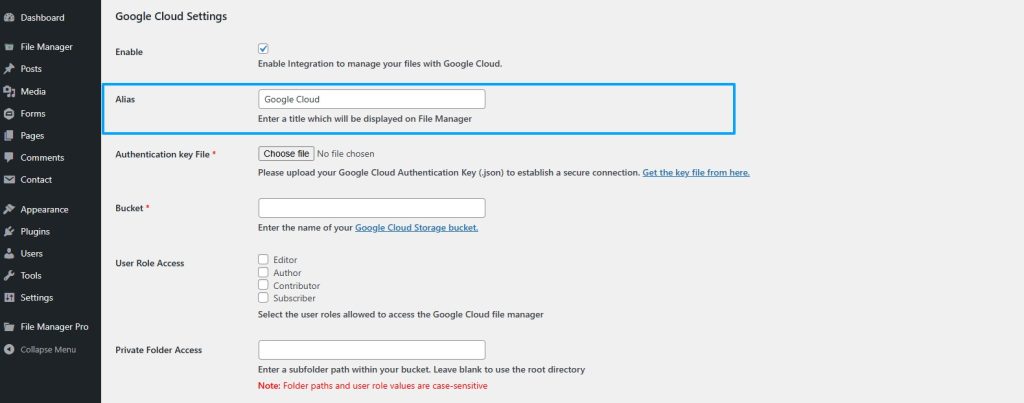1024x403 pixels.
Task: Open the Google Cloud Storage bucket link
Action: coord(417,228)
